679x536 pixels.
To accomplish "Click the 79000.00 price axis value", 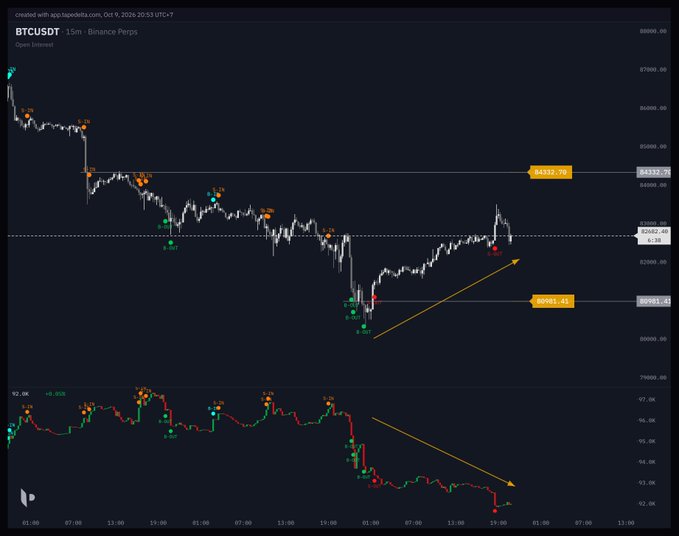I will (653, 378).
